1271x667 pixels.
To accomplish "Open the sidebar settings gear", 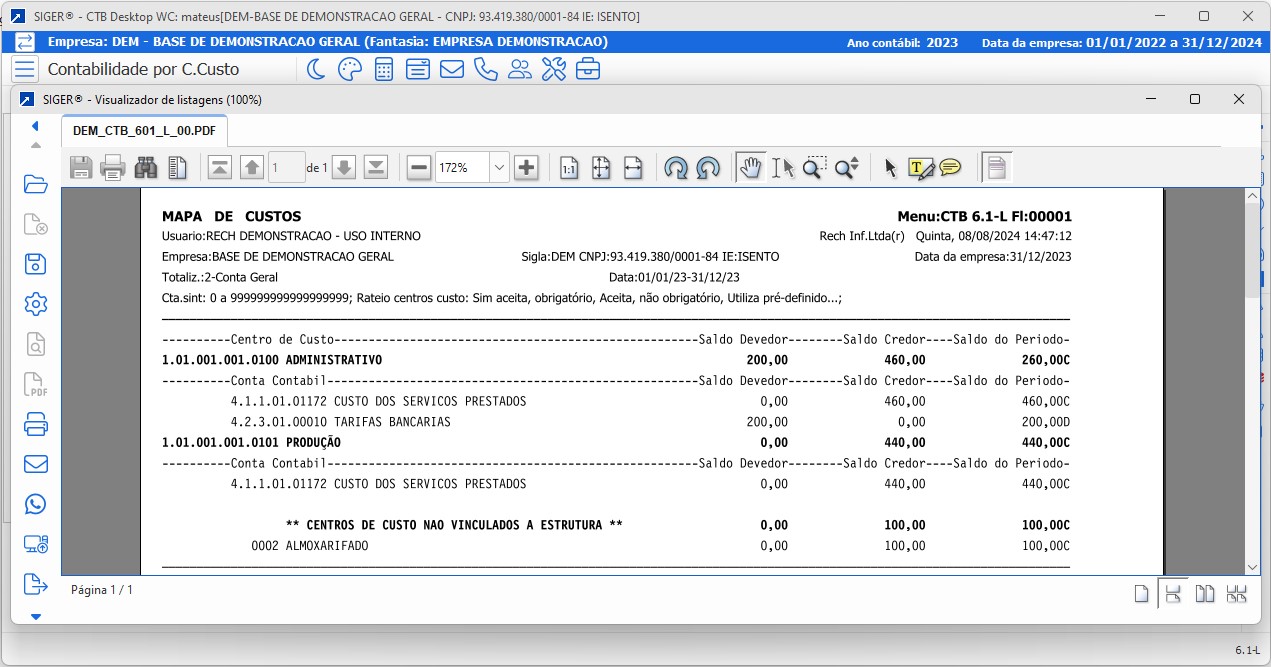I will coord(35,304).
